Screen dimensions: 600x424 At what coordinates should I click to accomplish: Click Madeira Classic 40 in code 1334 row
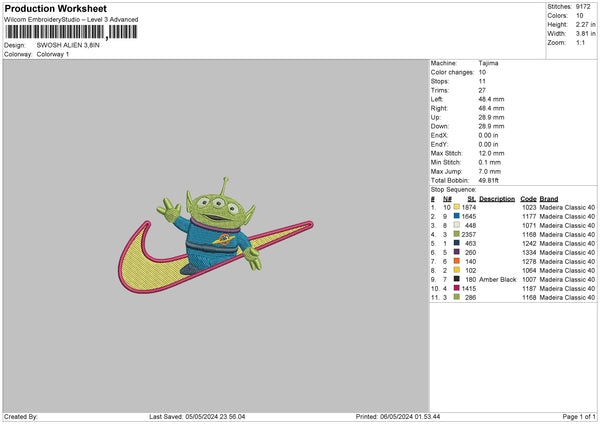(x=567, y=253)
